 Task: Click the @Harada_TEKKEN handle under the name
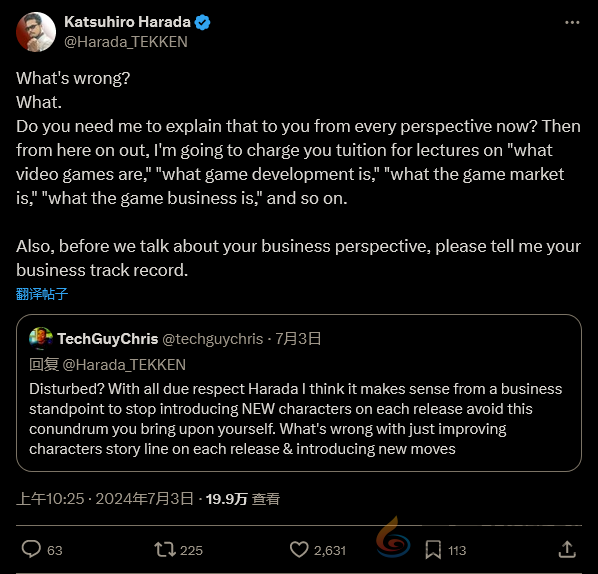[126, 42]
